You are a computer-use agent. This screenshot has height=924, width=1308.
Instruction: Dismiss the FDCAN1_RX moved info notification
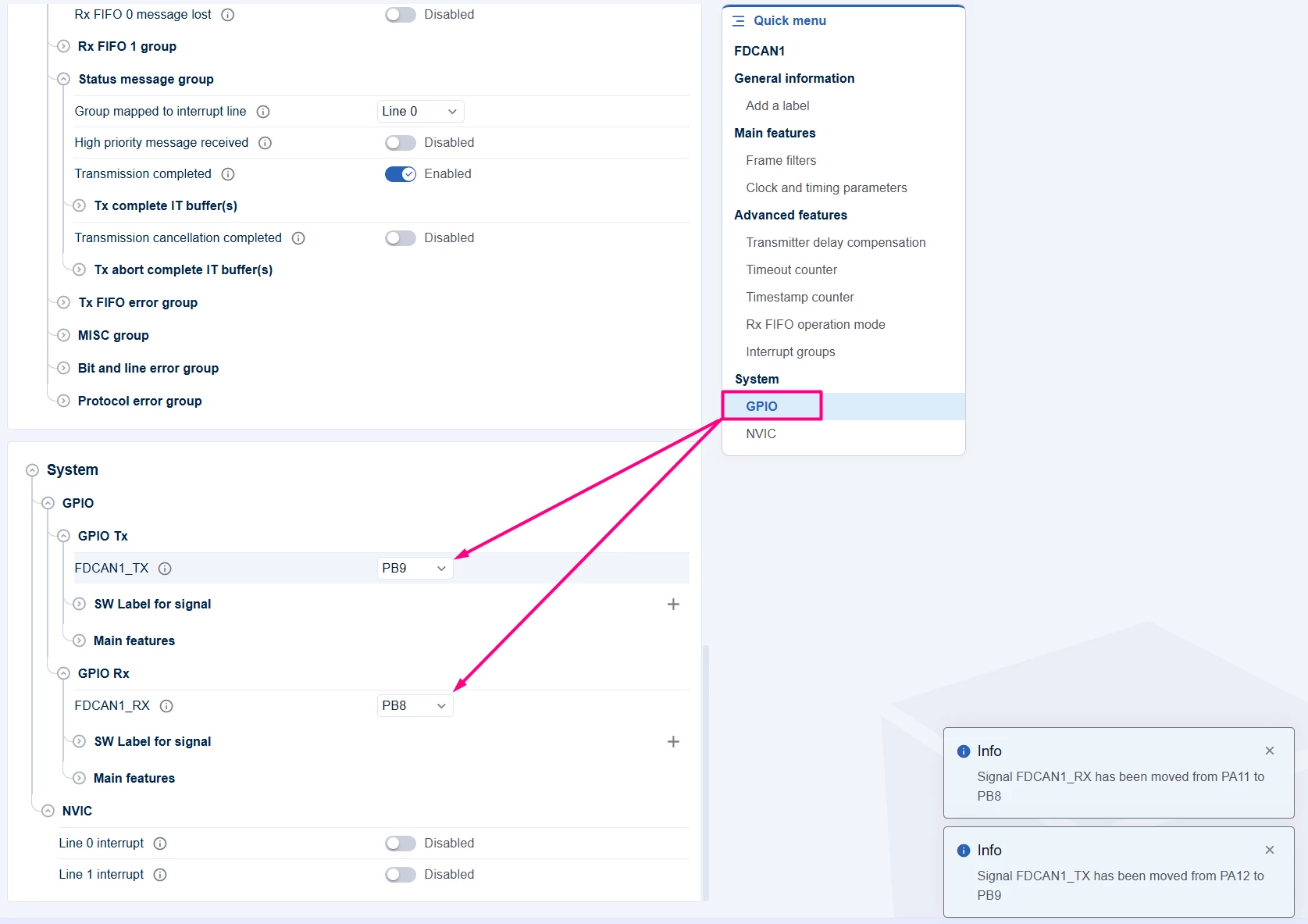pyautogui.click(x=1270, y=751)
